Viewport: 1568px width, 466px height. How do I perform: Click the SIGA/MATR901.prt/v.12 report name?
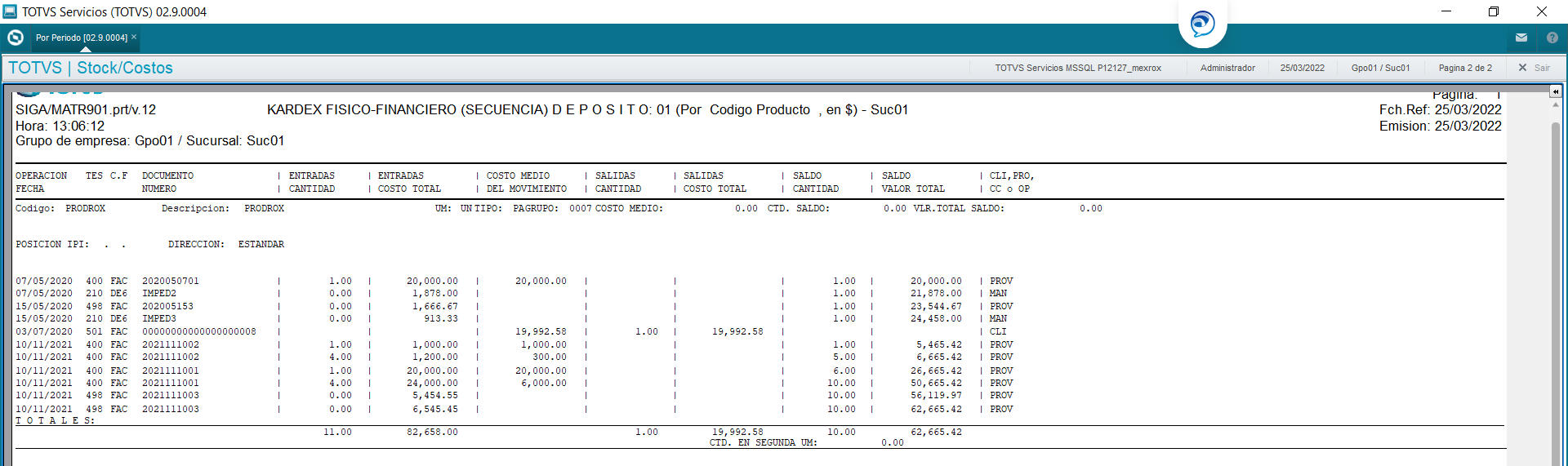[x=86, y=109]
